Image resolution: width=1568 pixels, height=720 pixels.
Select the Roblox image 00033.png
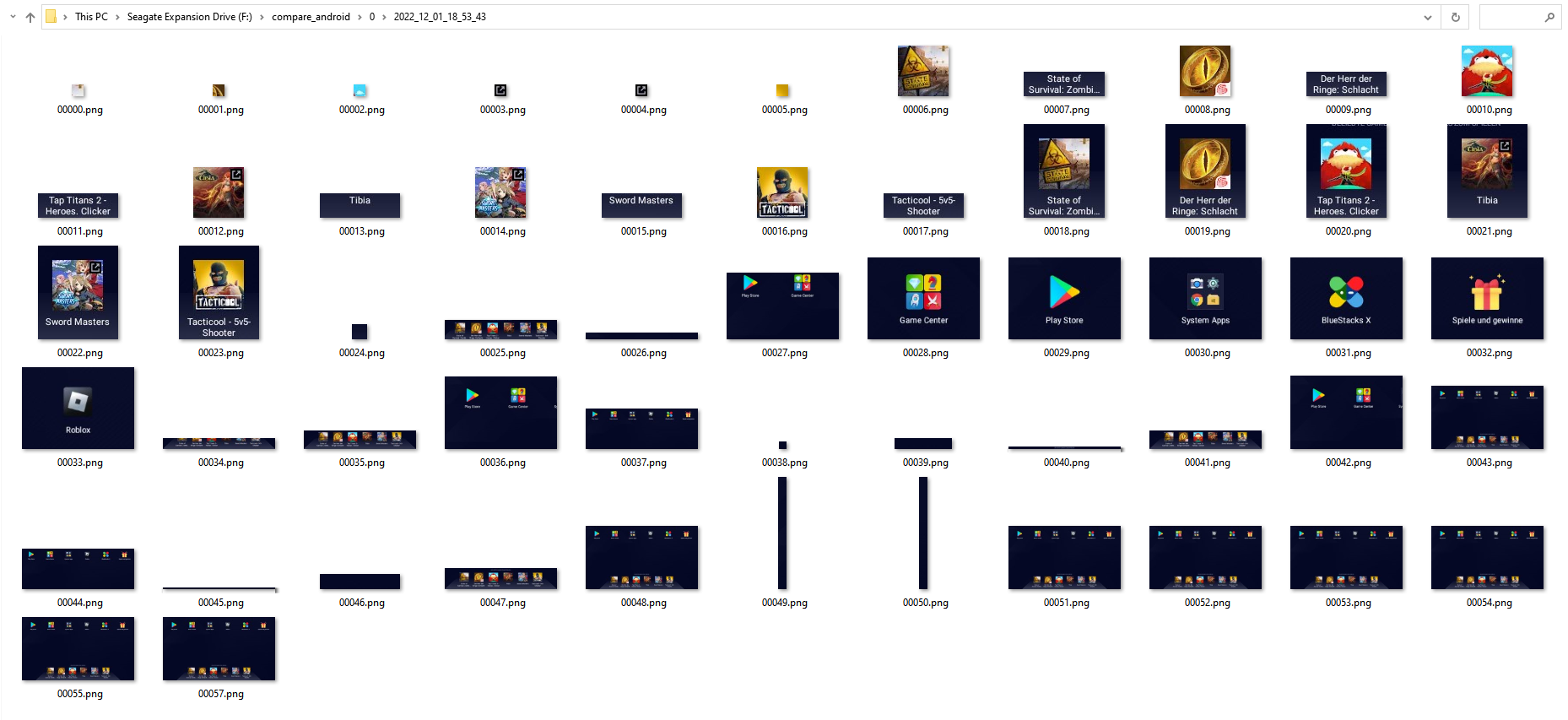tap(78, 408)
